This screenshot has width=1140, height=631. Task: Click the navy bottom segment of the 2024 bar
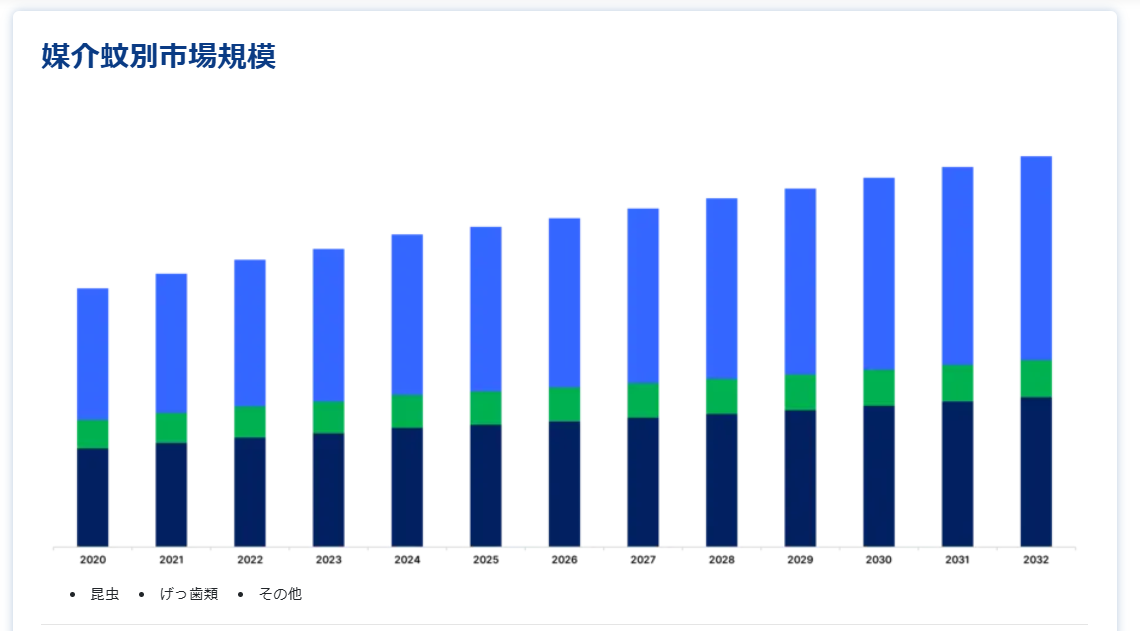(407, 486)
